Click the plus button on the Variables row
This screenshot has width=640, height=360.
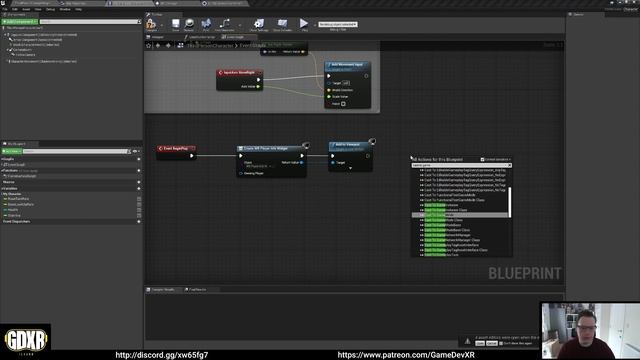(x=139, y=189)
